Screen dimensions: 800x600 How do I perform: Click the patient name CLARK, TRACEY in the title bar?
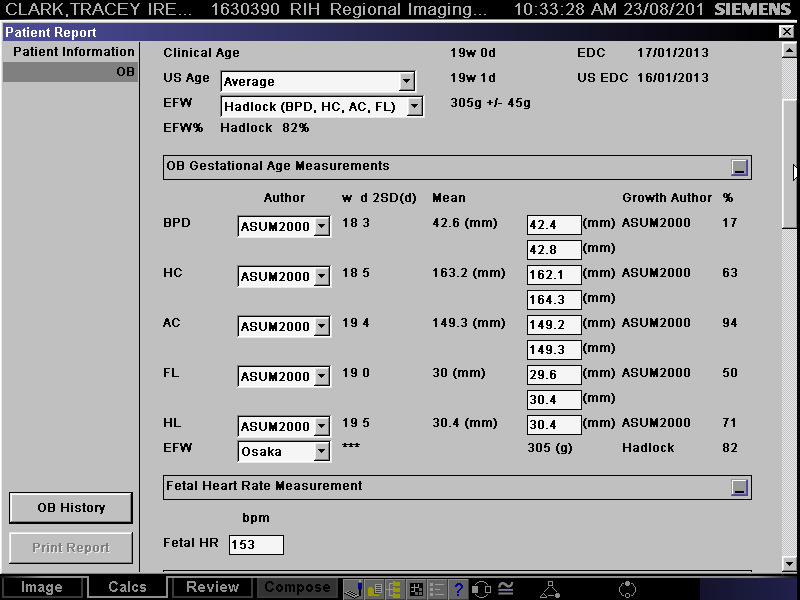(x=98, y=9)
